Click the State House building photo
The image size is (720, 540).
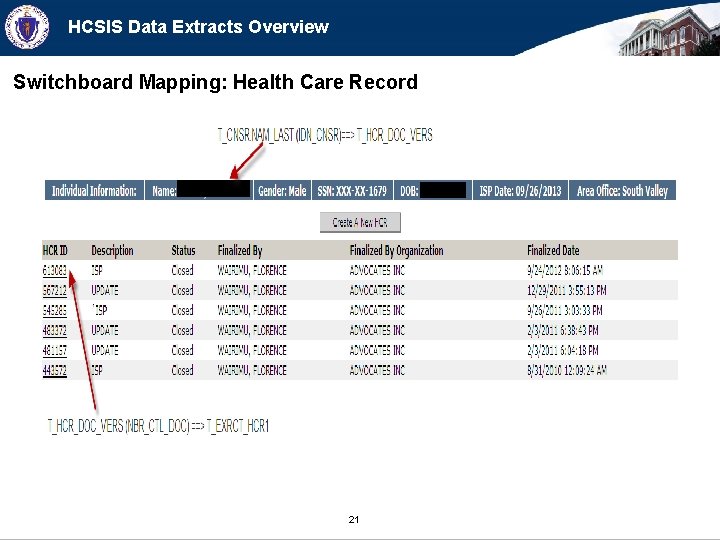(669, 31)
